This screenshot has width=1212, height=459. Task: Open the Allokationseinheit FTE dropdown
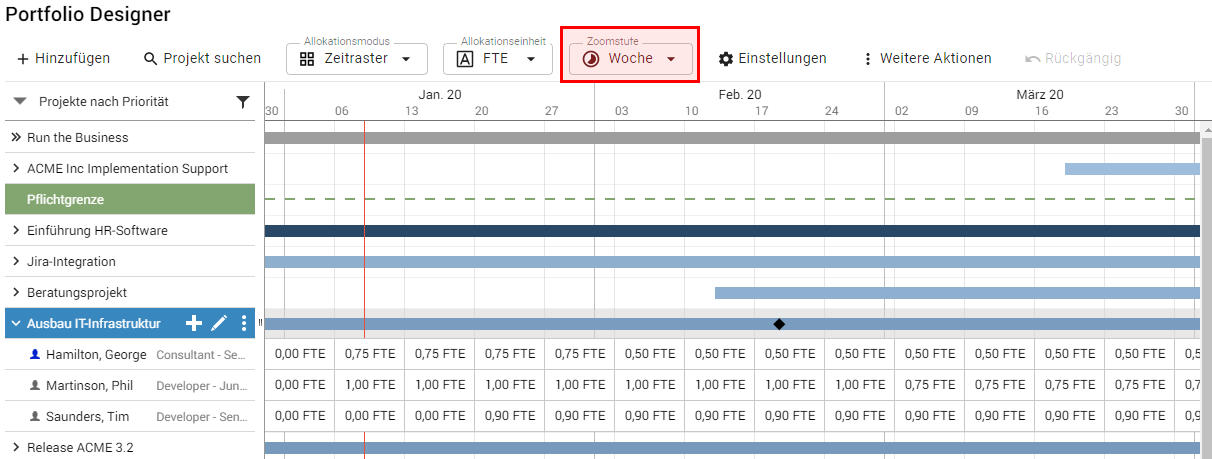click(497, 59)
